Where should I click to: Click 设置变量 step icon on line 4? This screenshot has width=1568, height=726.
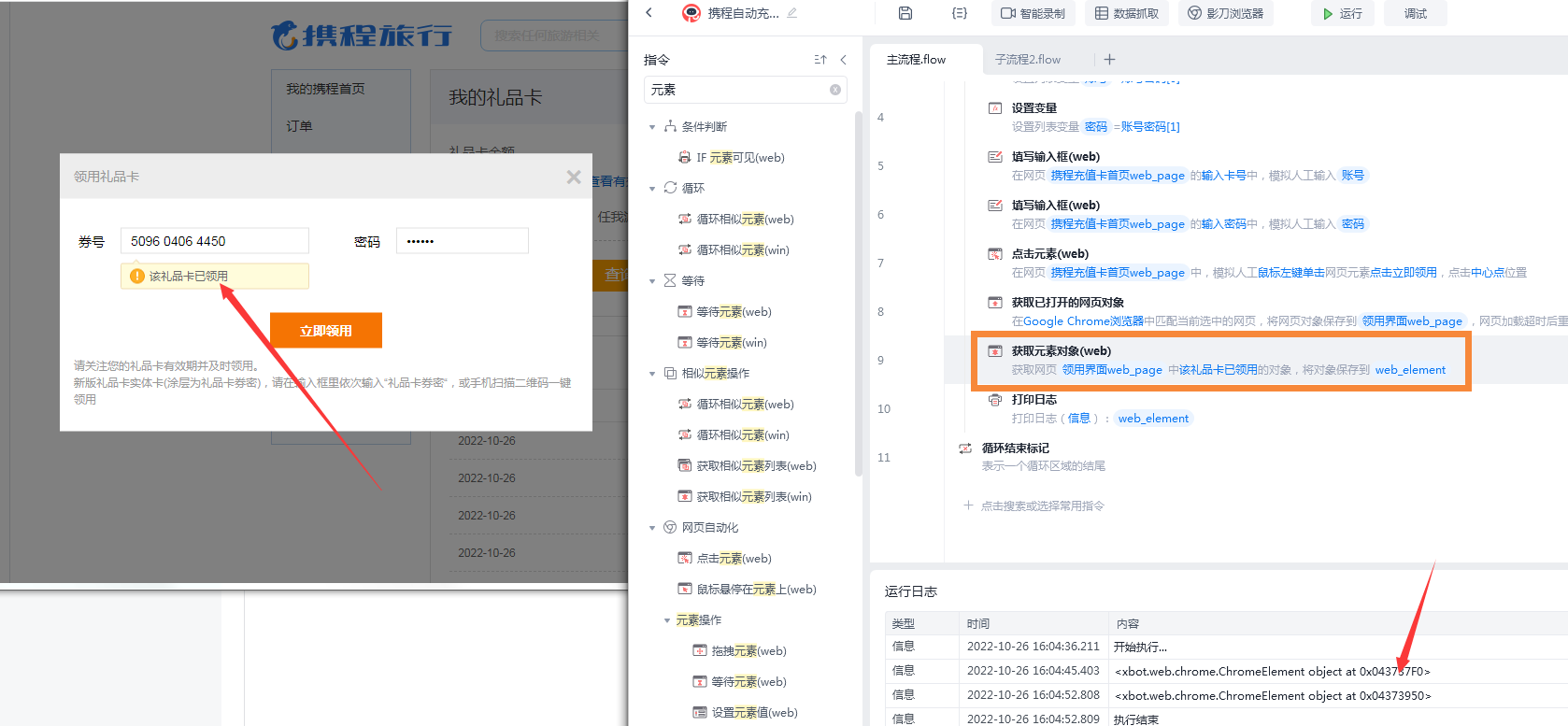pos(995,108)
